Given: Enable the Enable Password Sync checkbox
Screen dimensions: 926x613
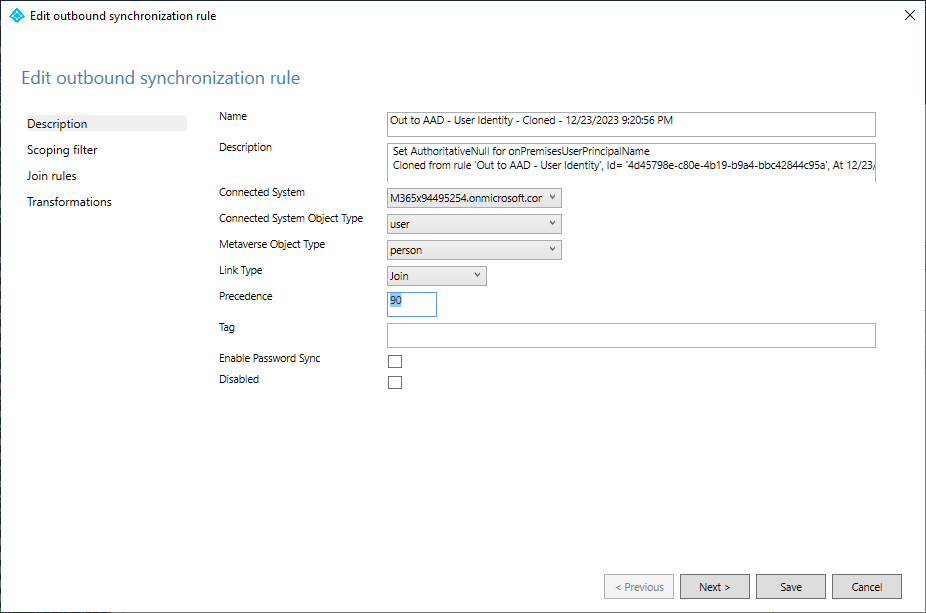Looking at the screenshot, I should (x=395, y=361).
